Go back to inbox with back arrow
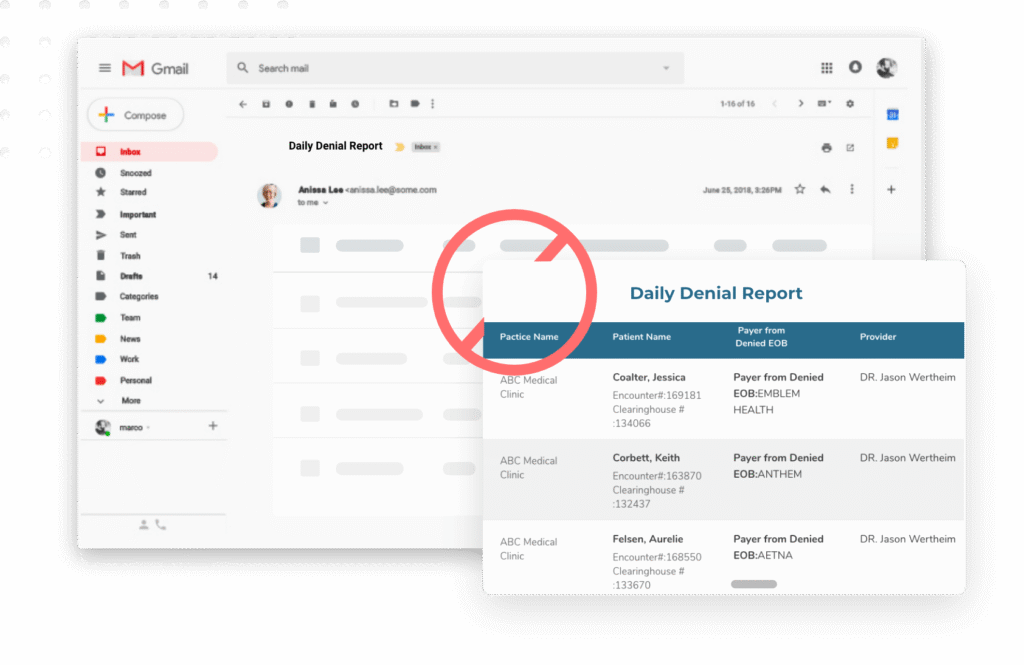1024x665 pixels. (x=243, y=104)
